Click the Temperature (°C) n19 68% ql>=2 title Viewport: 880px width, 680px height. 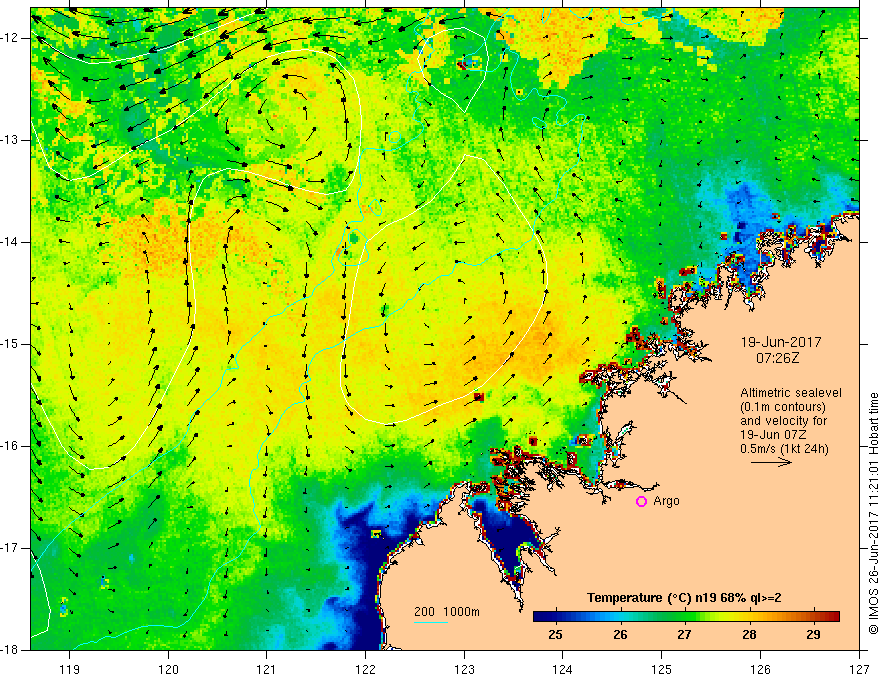684,598
